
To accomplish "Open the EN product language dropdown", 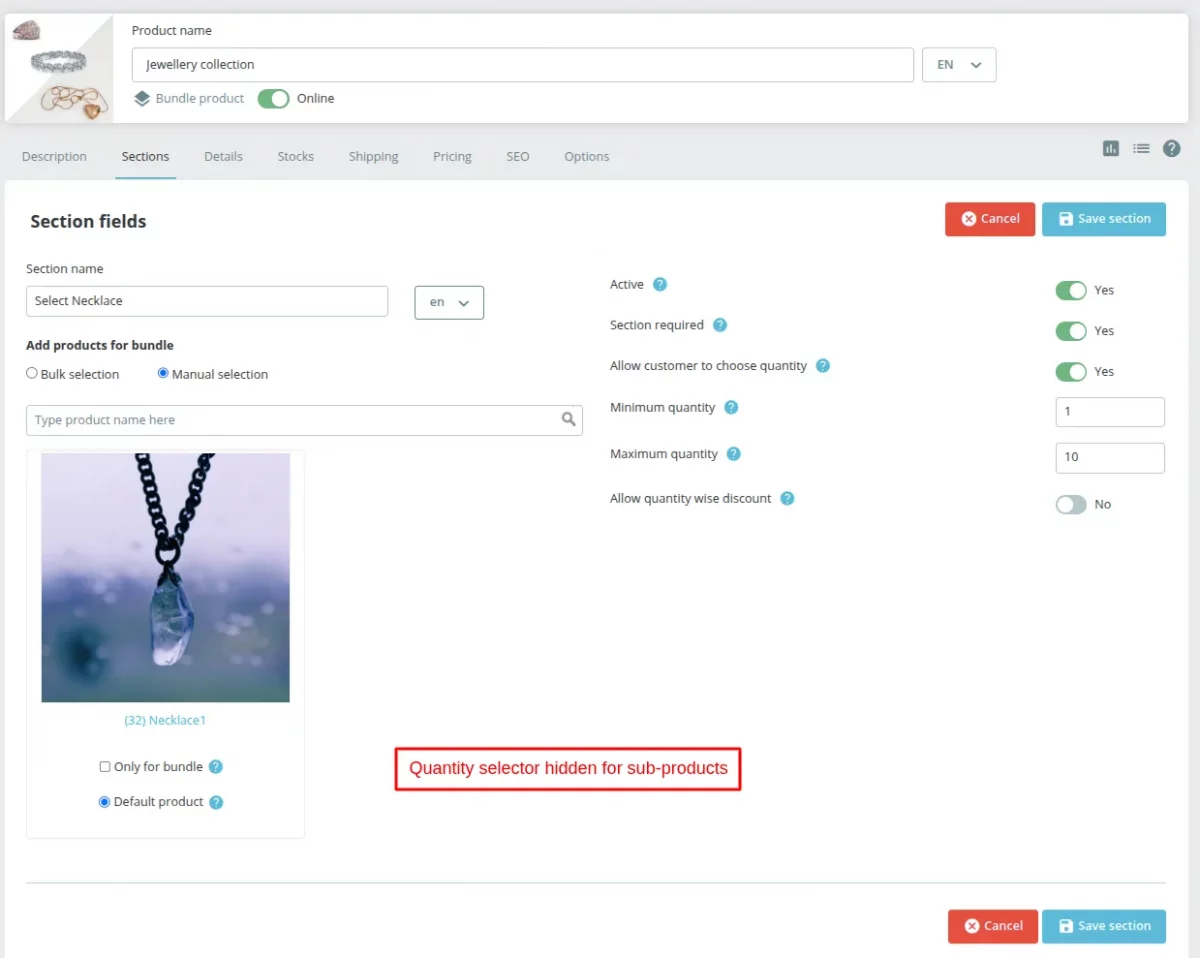I will (x=959, y=65).
